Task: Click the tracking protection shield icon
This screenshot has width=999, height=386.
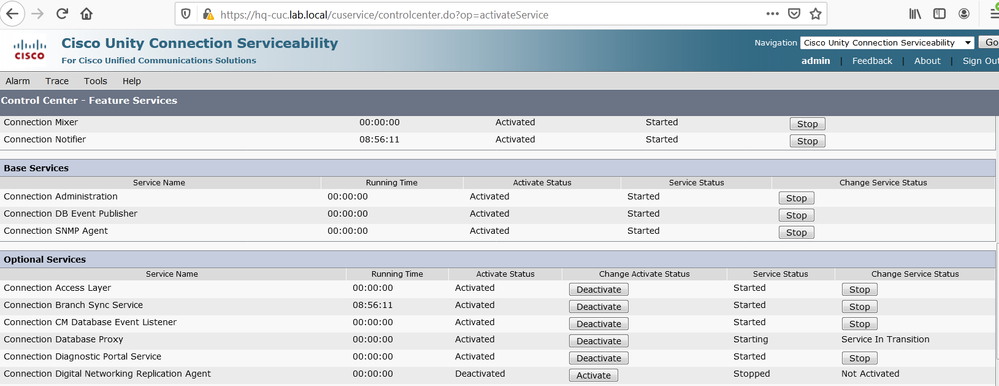Action: pos(186,14)
